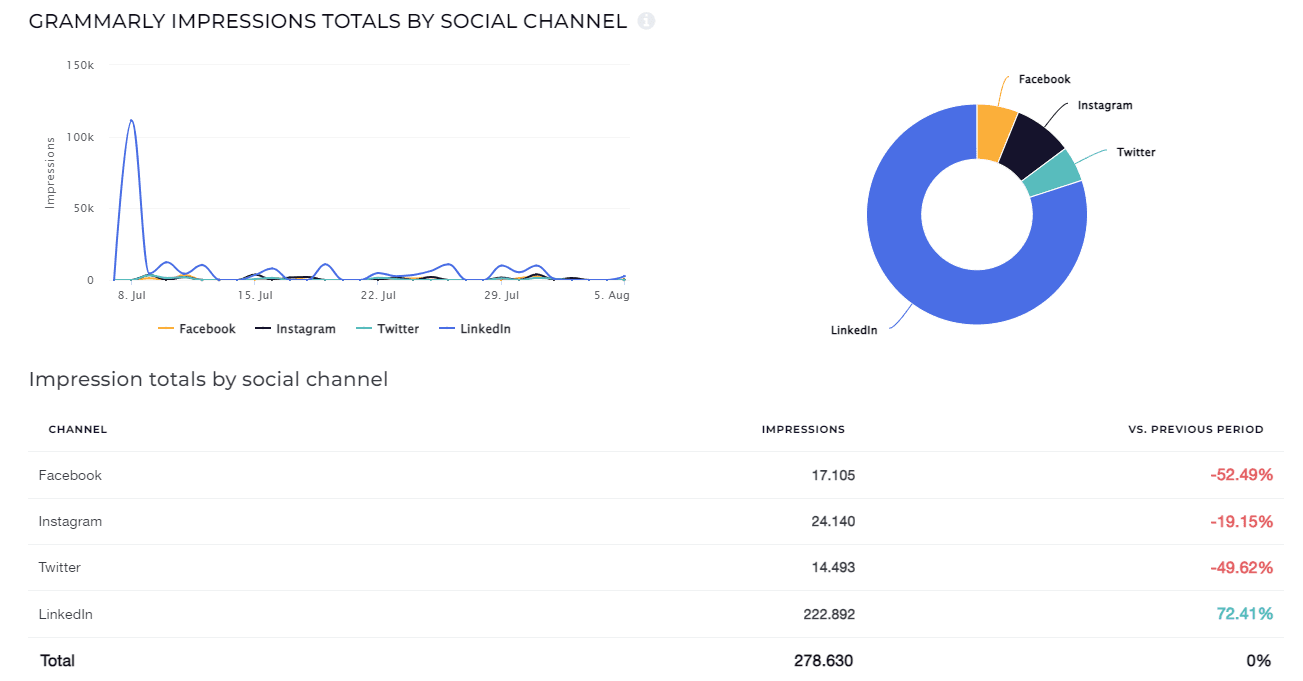Image resolution: width=1303 pixels, height=681 pixels.
Task: Click the LinkedIn peak on line chart
Action: click(x=131, y=121)
